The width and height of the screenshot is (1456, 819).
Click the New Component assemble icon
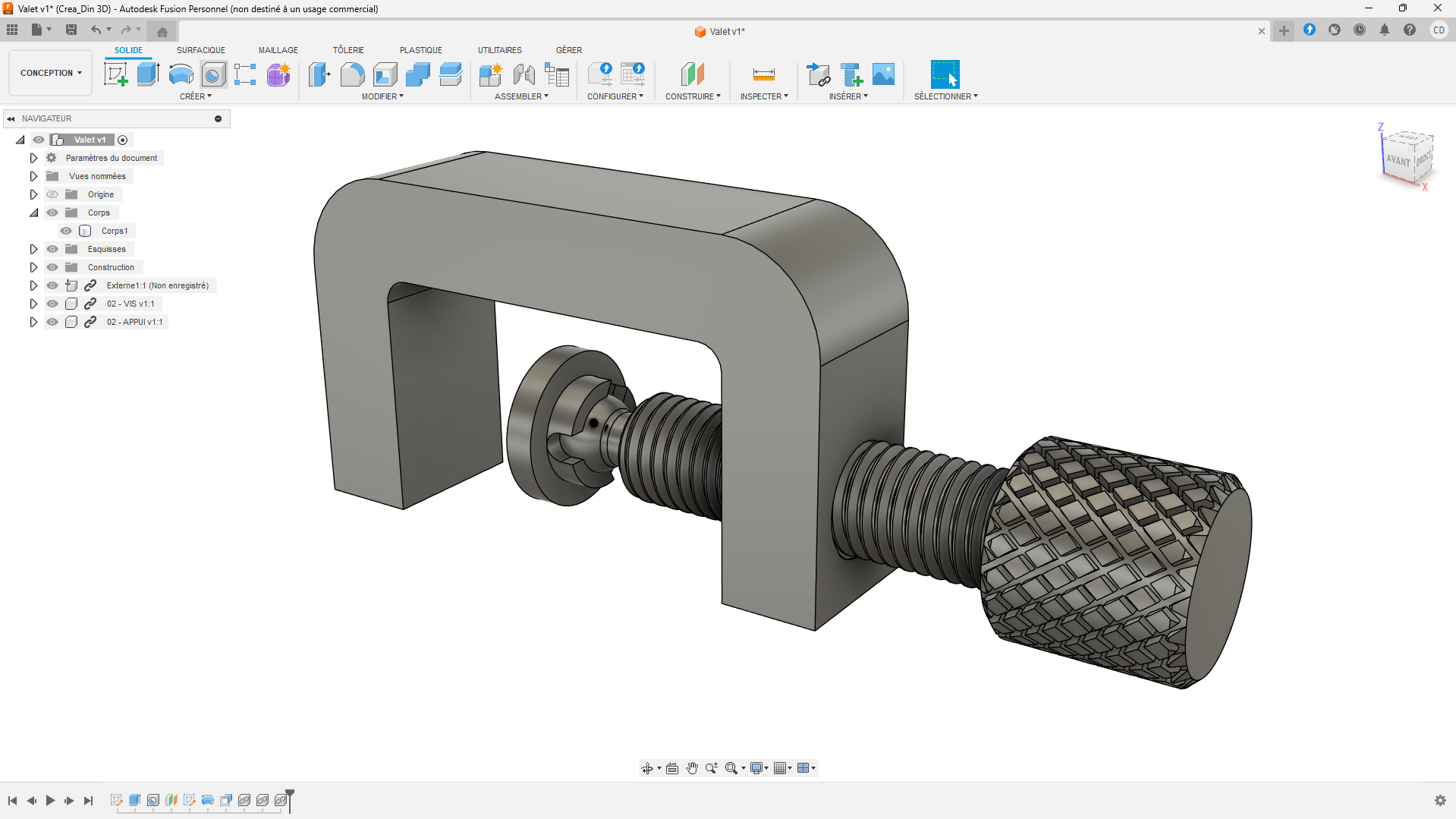click(x=490, y=74)
